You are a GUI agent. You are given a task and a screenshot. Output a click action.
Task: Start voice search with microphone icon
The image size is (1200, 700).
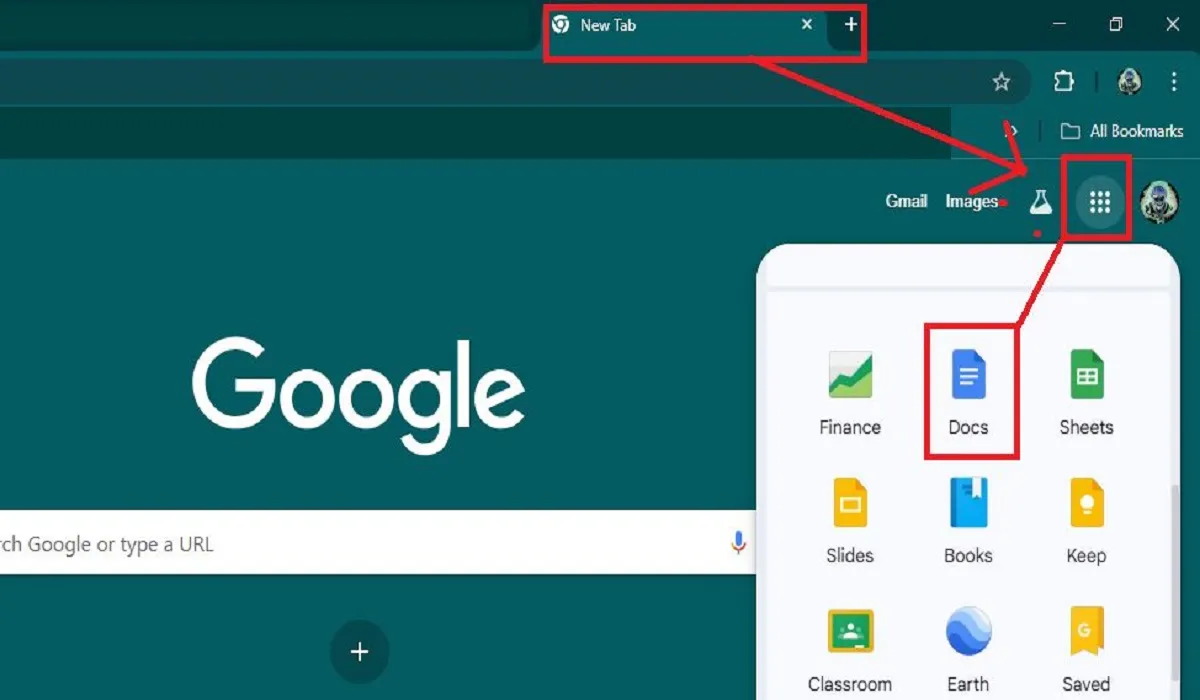click(x=738, y=543)
